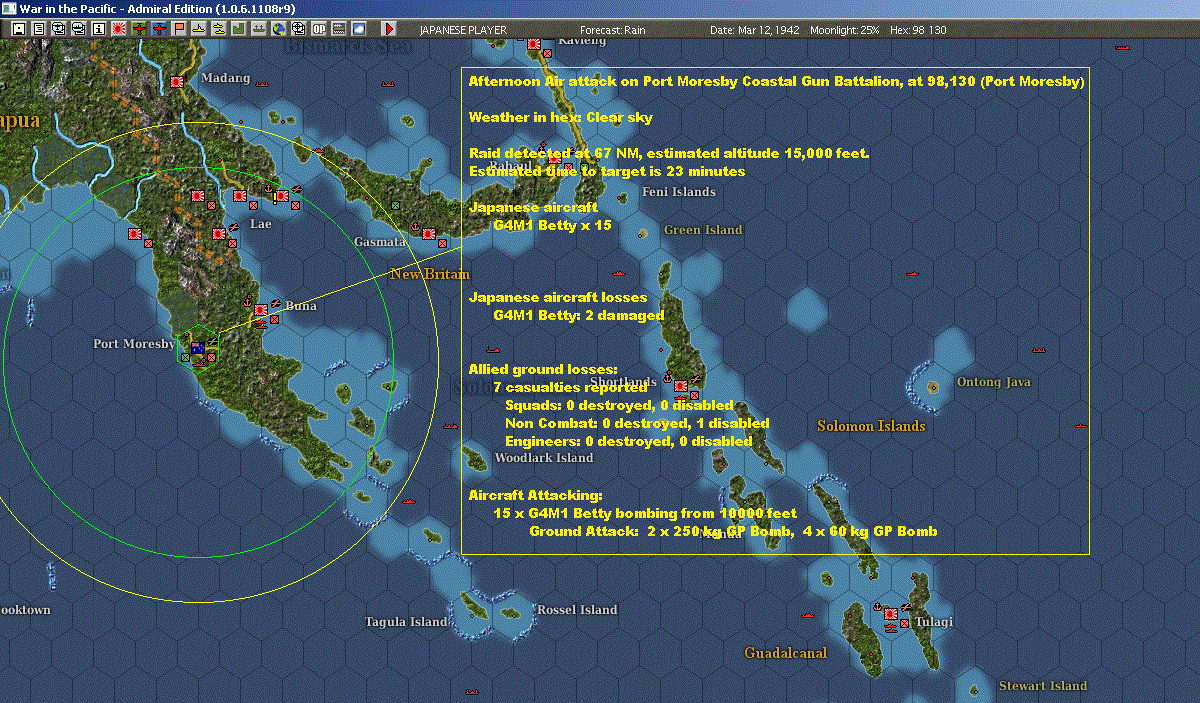Image resolution: width=1200 pixels, height=703 pixels.
Task: Select the Japanese flag at Kavieng
Action: [534, 45]
